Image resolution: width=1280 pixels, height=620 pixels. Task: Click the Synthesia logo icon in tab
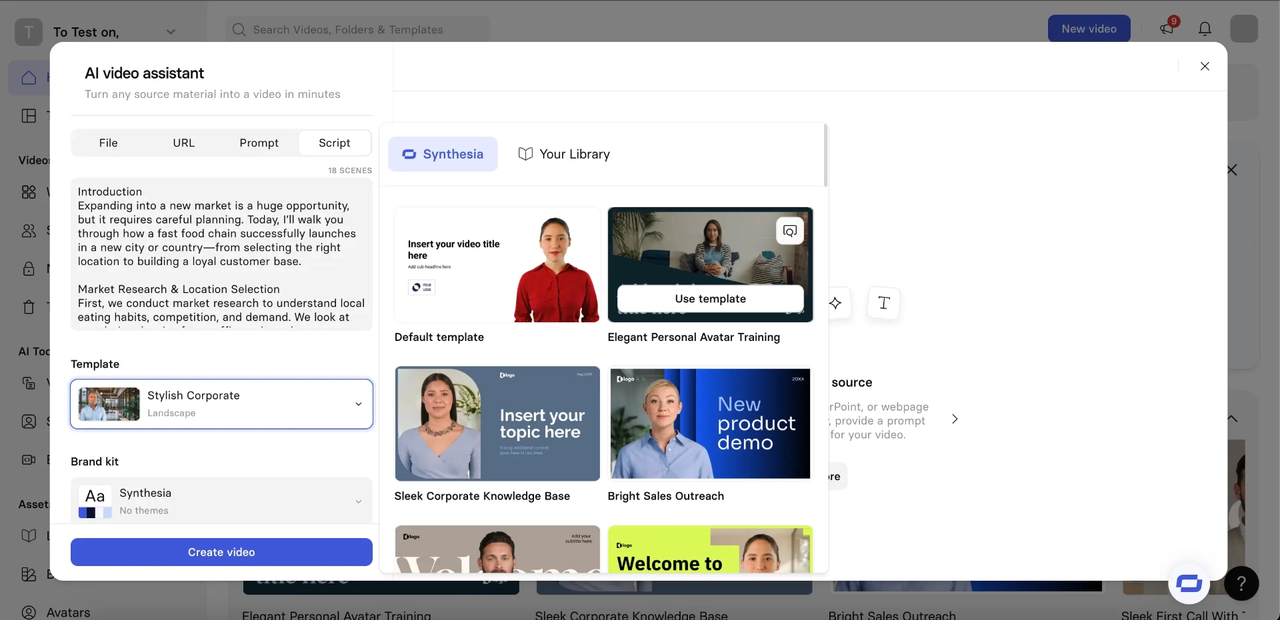coord(408,154)
